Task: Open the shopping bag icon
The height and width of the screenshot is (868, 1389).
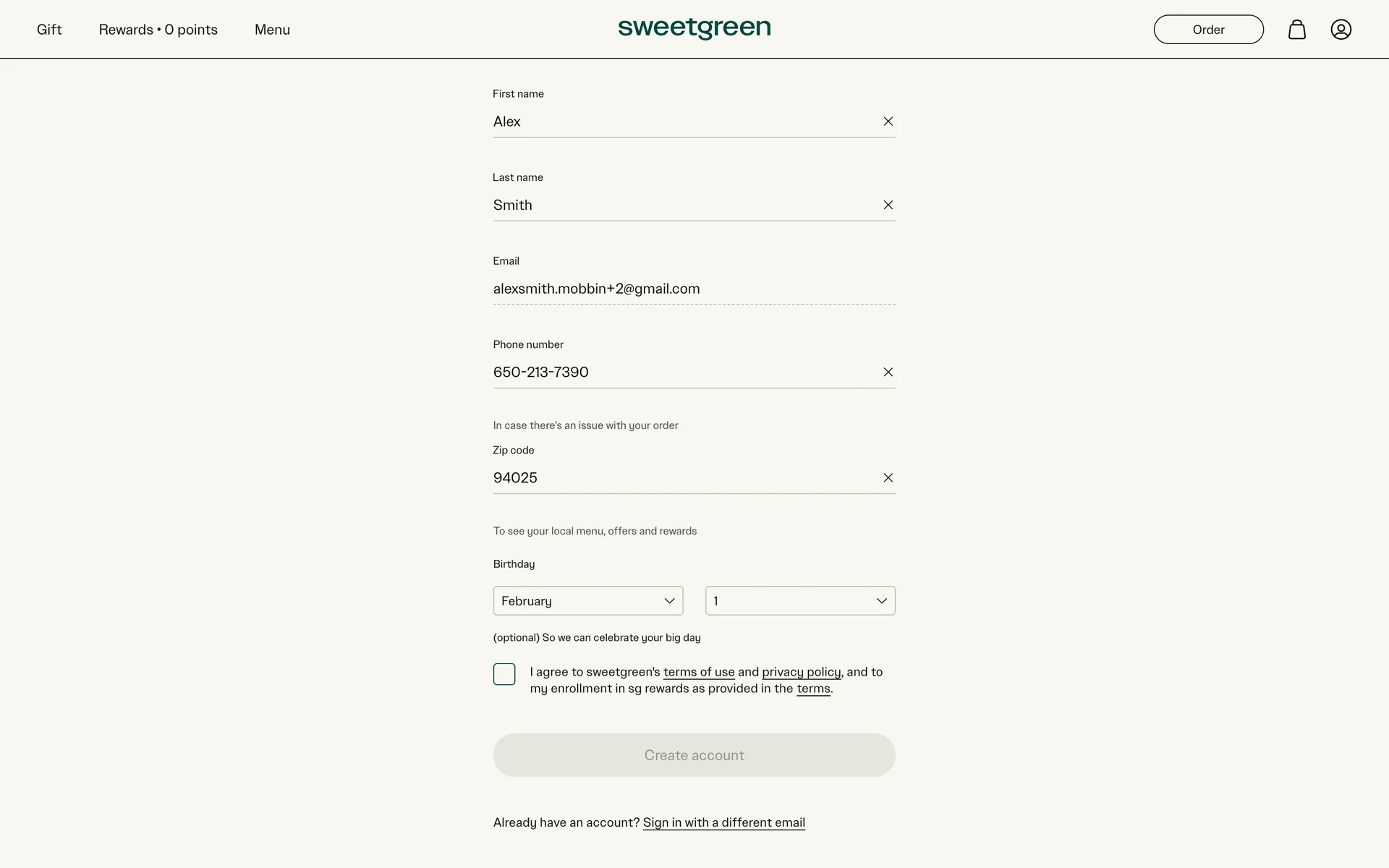Action: pyautogui.click(x=1296, y=30)
